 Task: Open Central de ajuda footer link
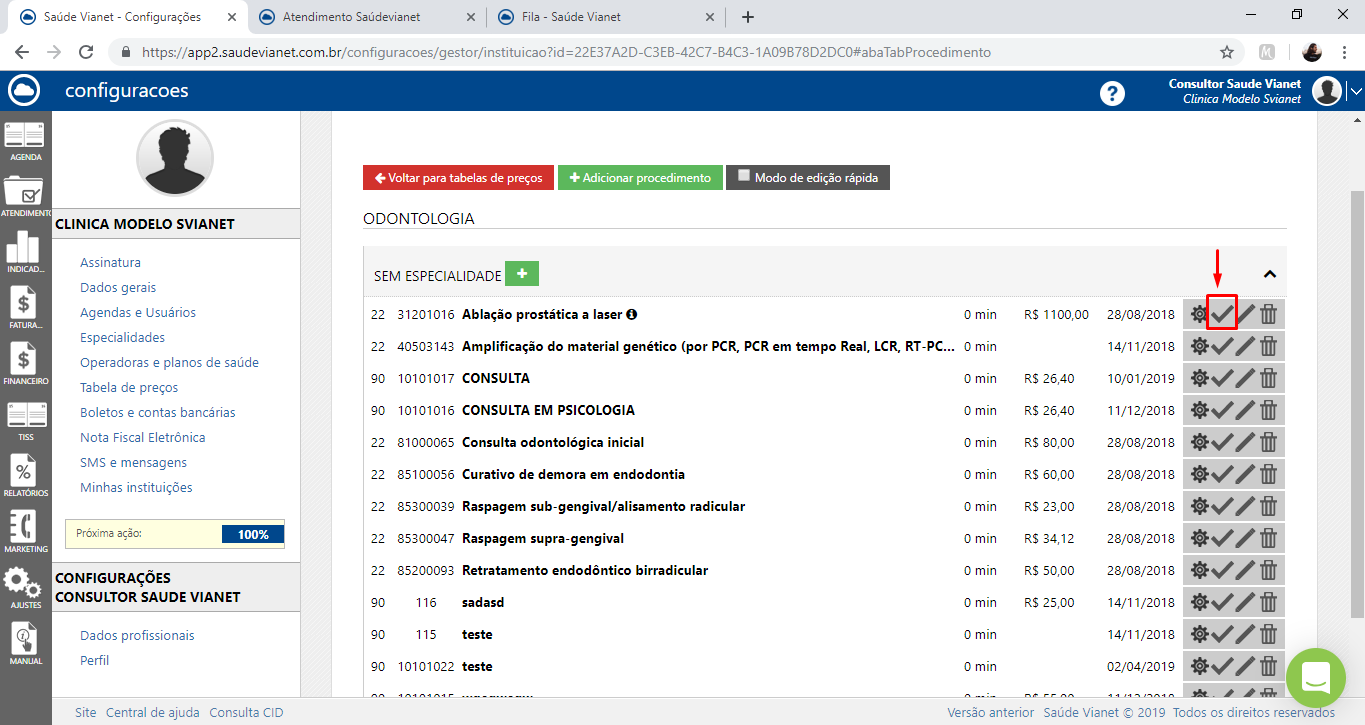153,713
